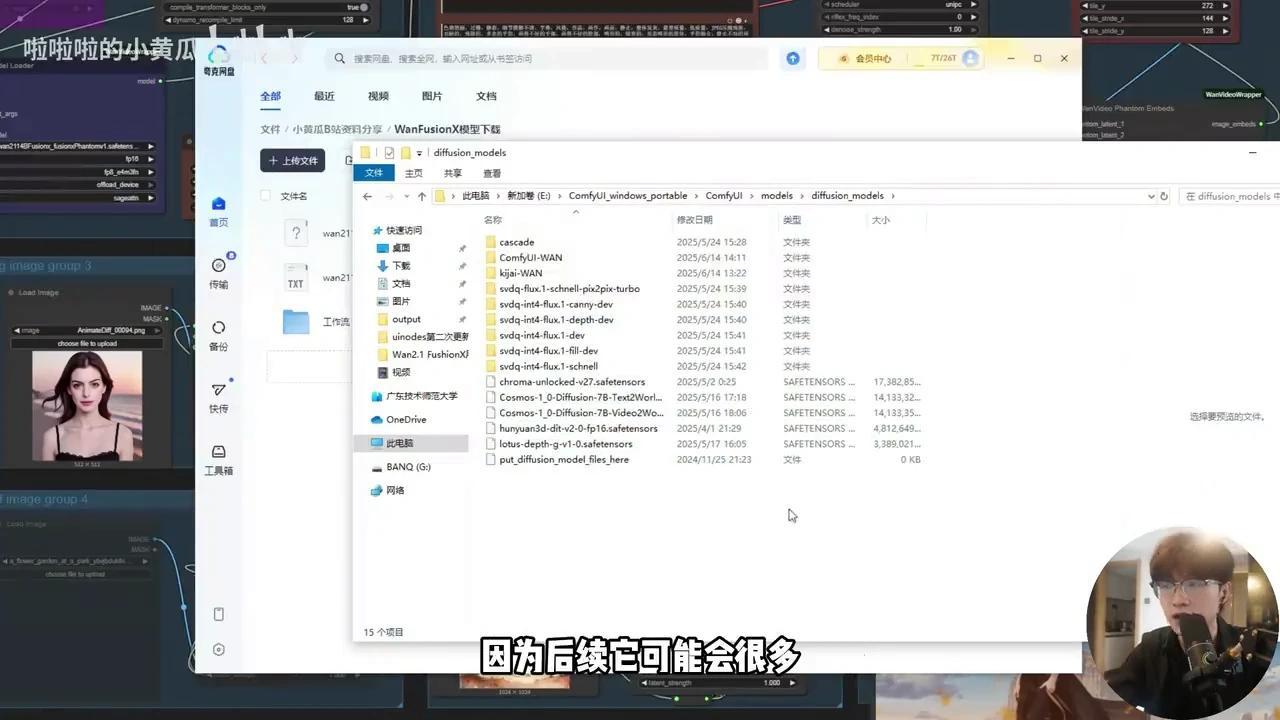Click the new folder icon in Explorer quick access toolbar

[x=405, y=153]
